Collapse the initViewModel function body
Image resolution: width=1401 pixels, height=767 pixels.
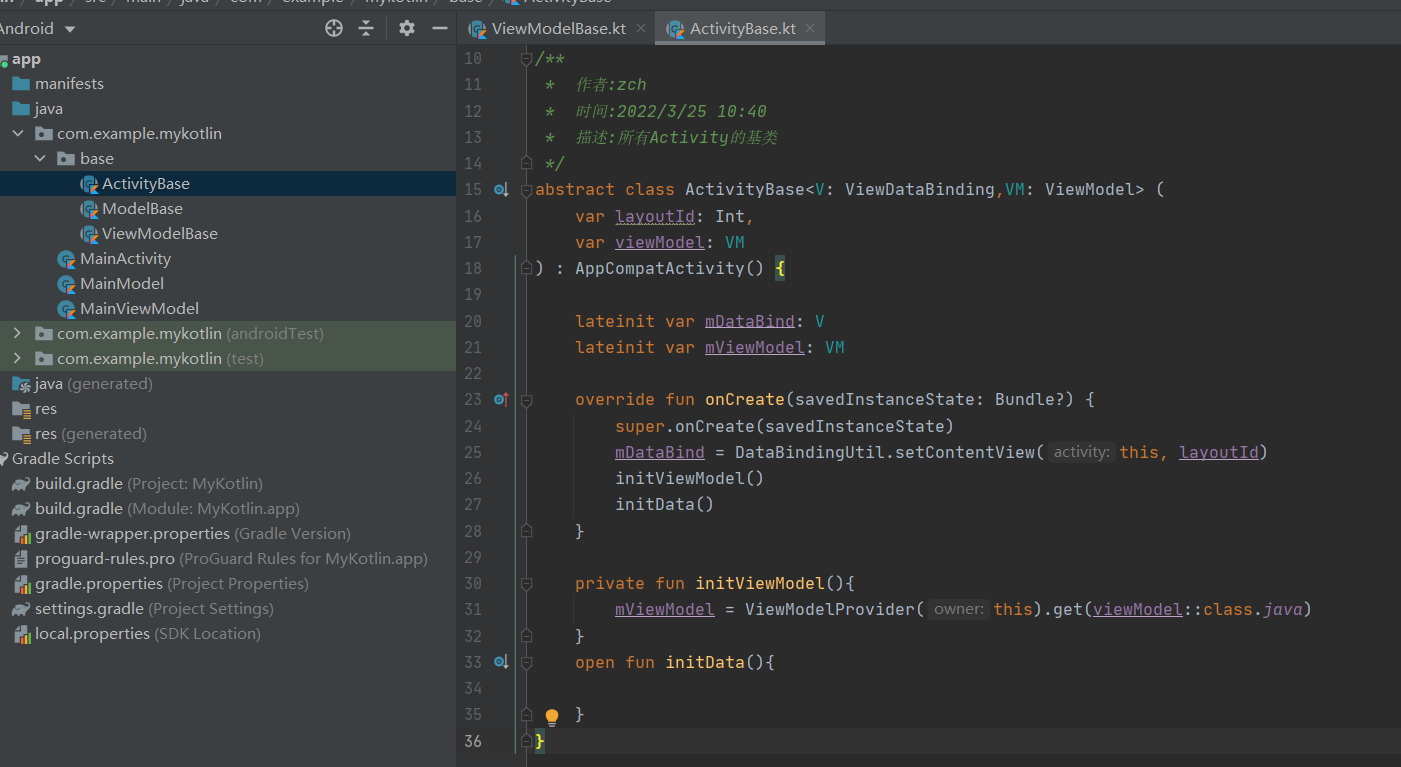(526, 583)
